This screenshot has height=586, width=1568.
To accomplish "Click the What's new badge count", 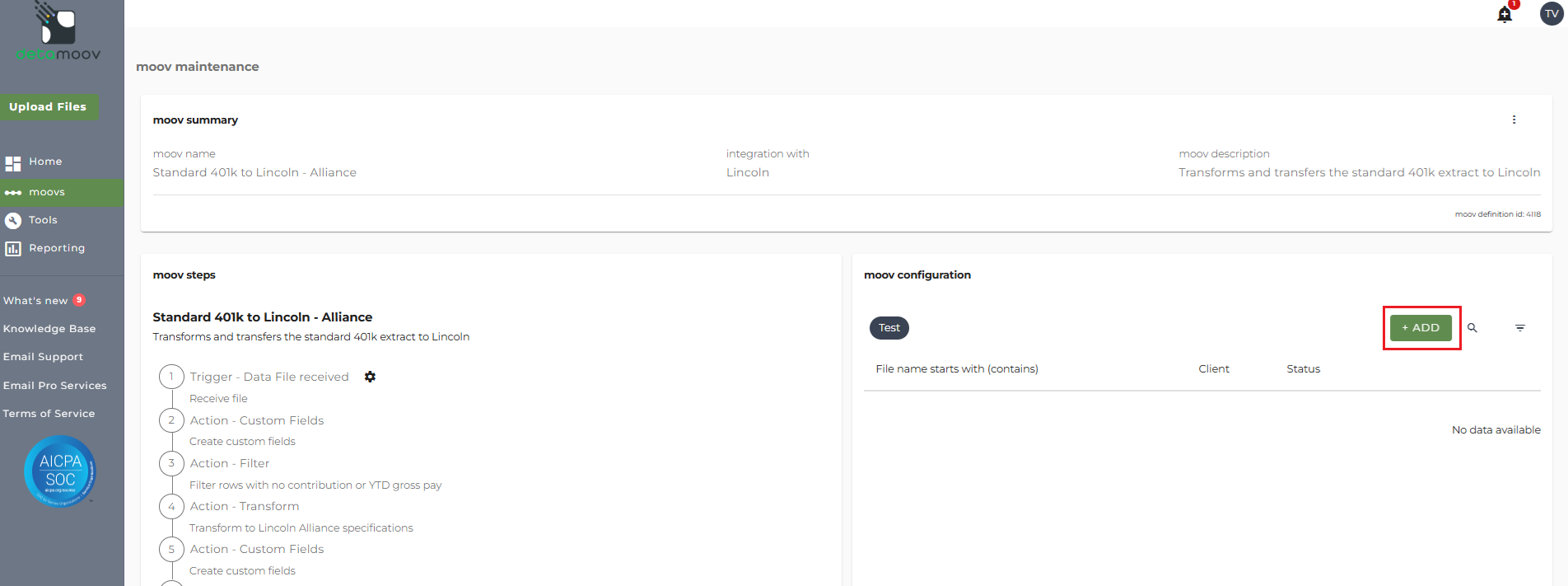I will (79, 300).
